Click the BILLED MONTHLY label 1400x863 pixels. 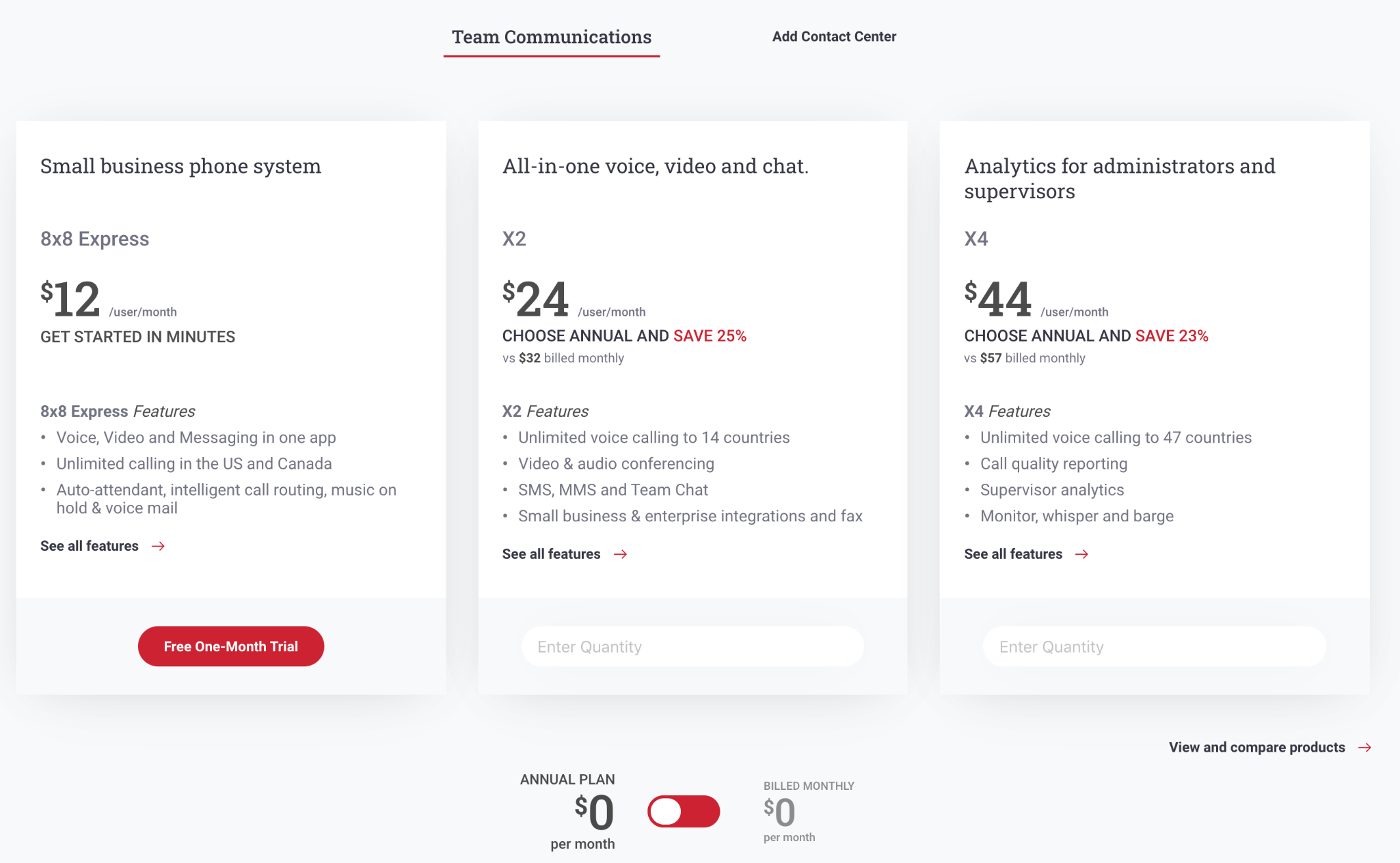(x=809, y=786)
